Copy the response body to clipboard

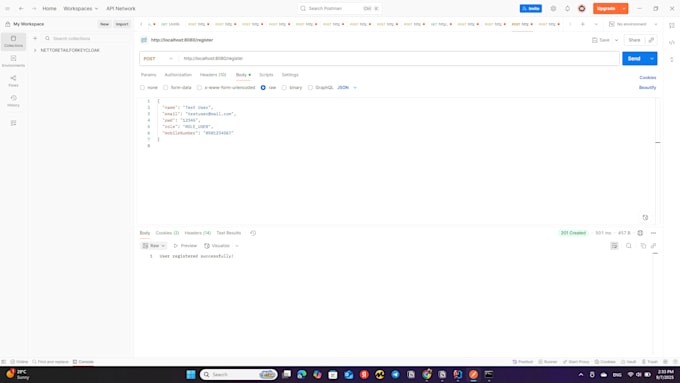click(x=643, y=246)
